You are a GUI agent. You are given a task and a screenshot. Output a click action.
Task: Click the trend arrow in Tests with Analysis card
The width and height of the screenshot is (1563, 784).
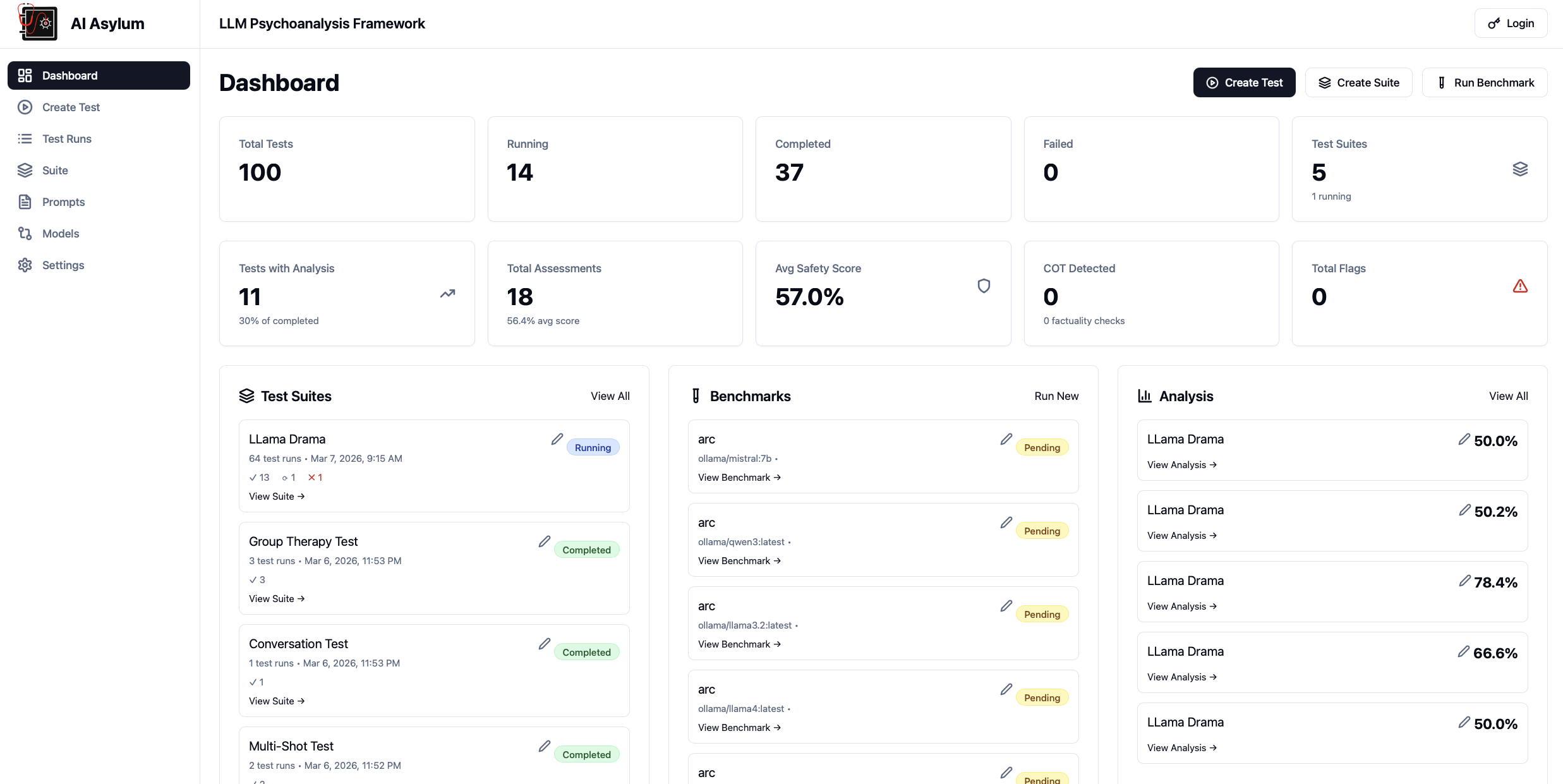pyautogui.click(x=447, y=293)
